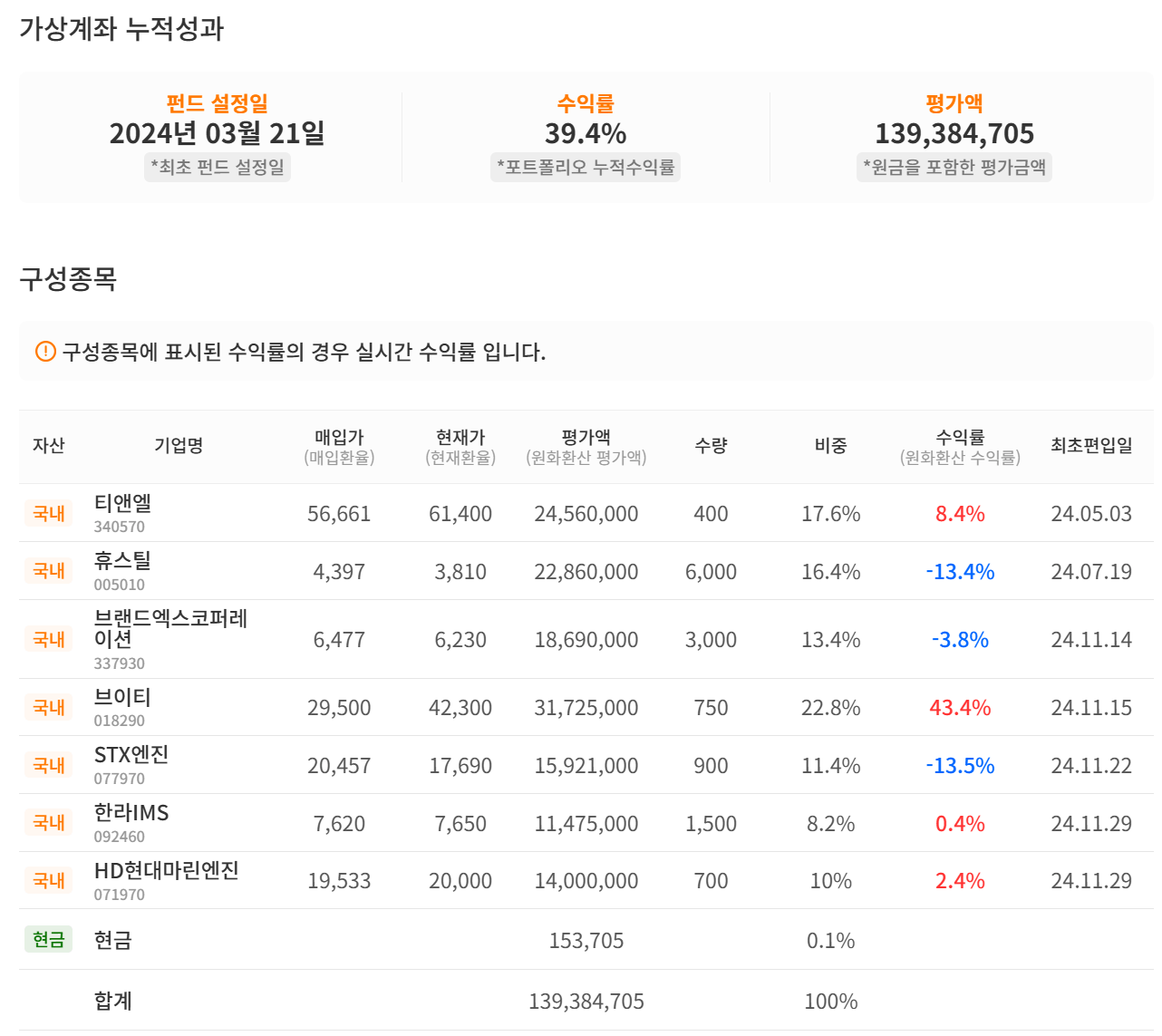Open the 한라IMS company name
This screenshot has width=1162, height=1036.
tap(131, 813)
